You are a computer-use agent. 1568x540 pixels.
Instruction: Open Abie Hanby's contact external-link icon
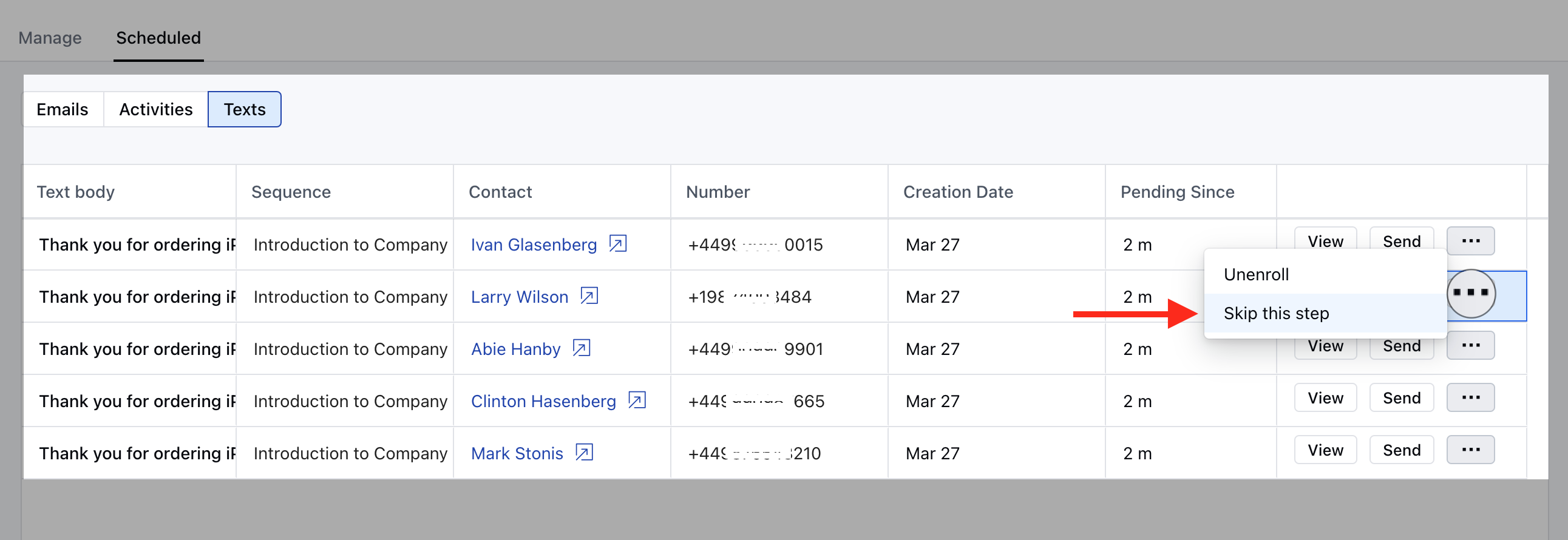(582, 348)
